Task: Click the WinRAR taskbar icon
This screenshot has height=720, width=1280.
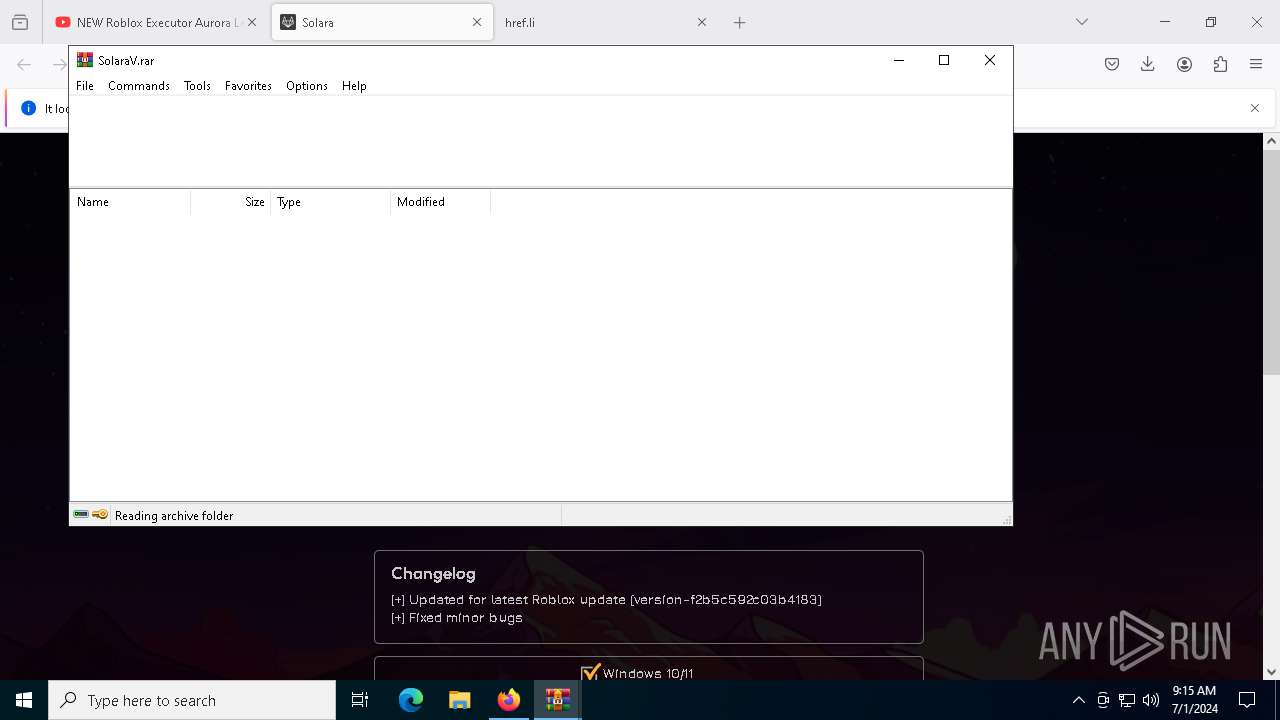Action: [x=558, y=700]
